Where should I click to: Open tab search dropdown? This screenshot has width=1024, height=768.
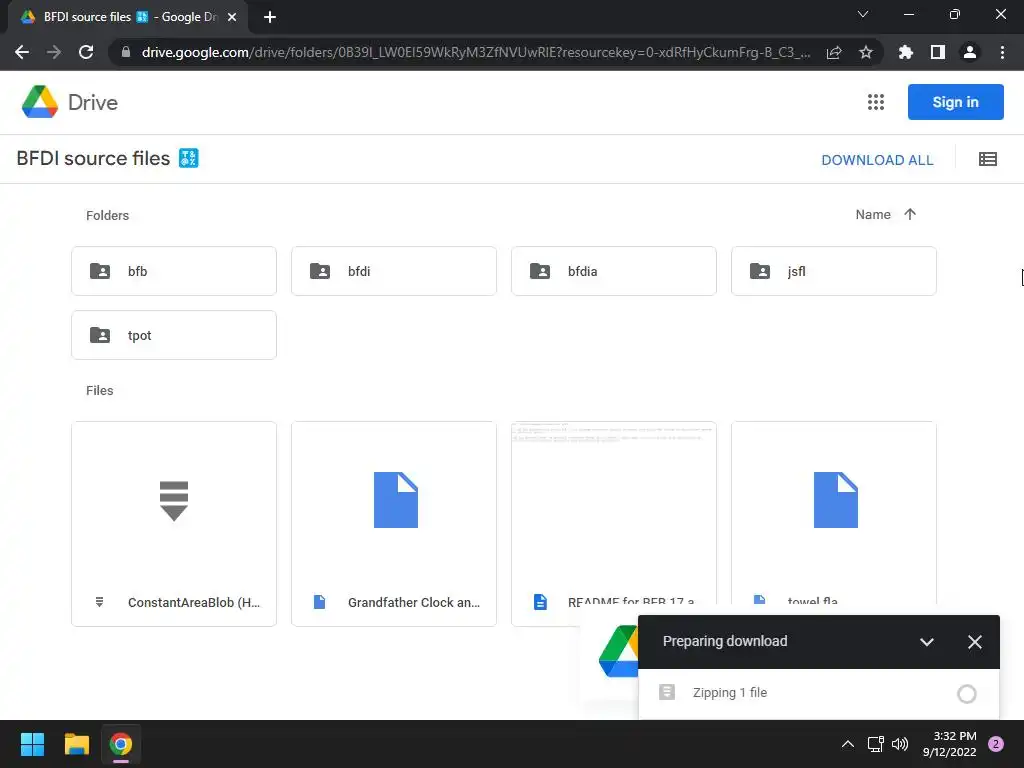pos(863,14)
